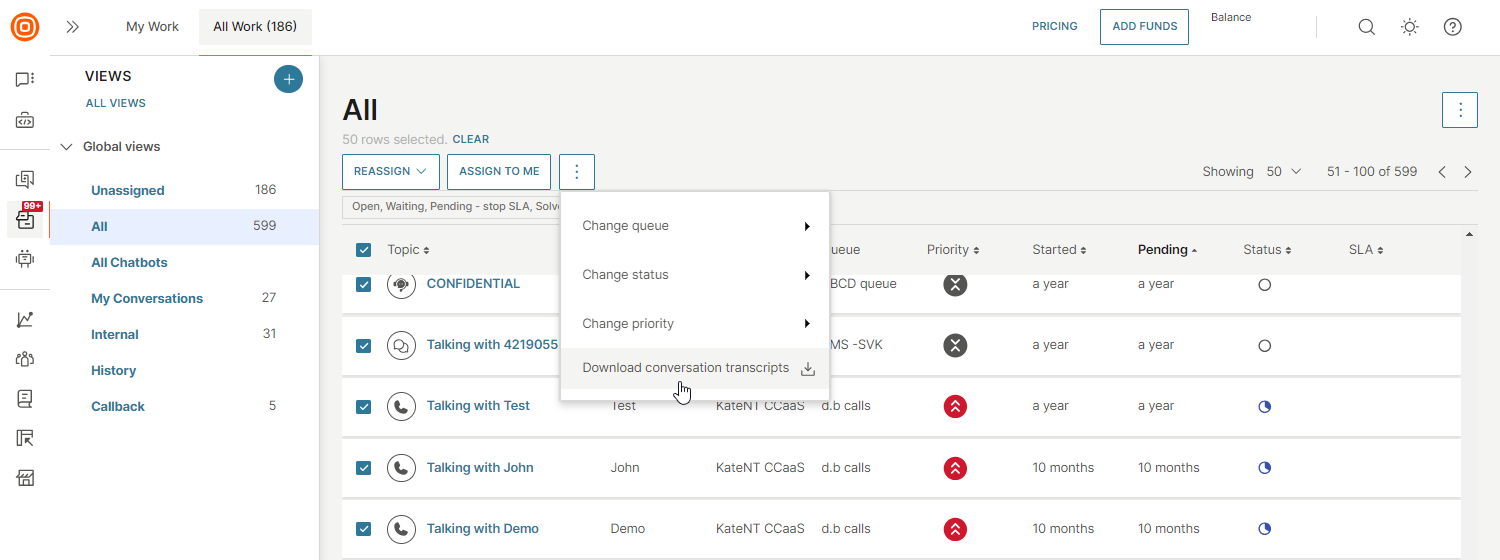The height and width of the screenshot is (560, 1500).
Task: Switch to the My Work tab
Action: (x=152, y=27)
